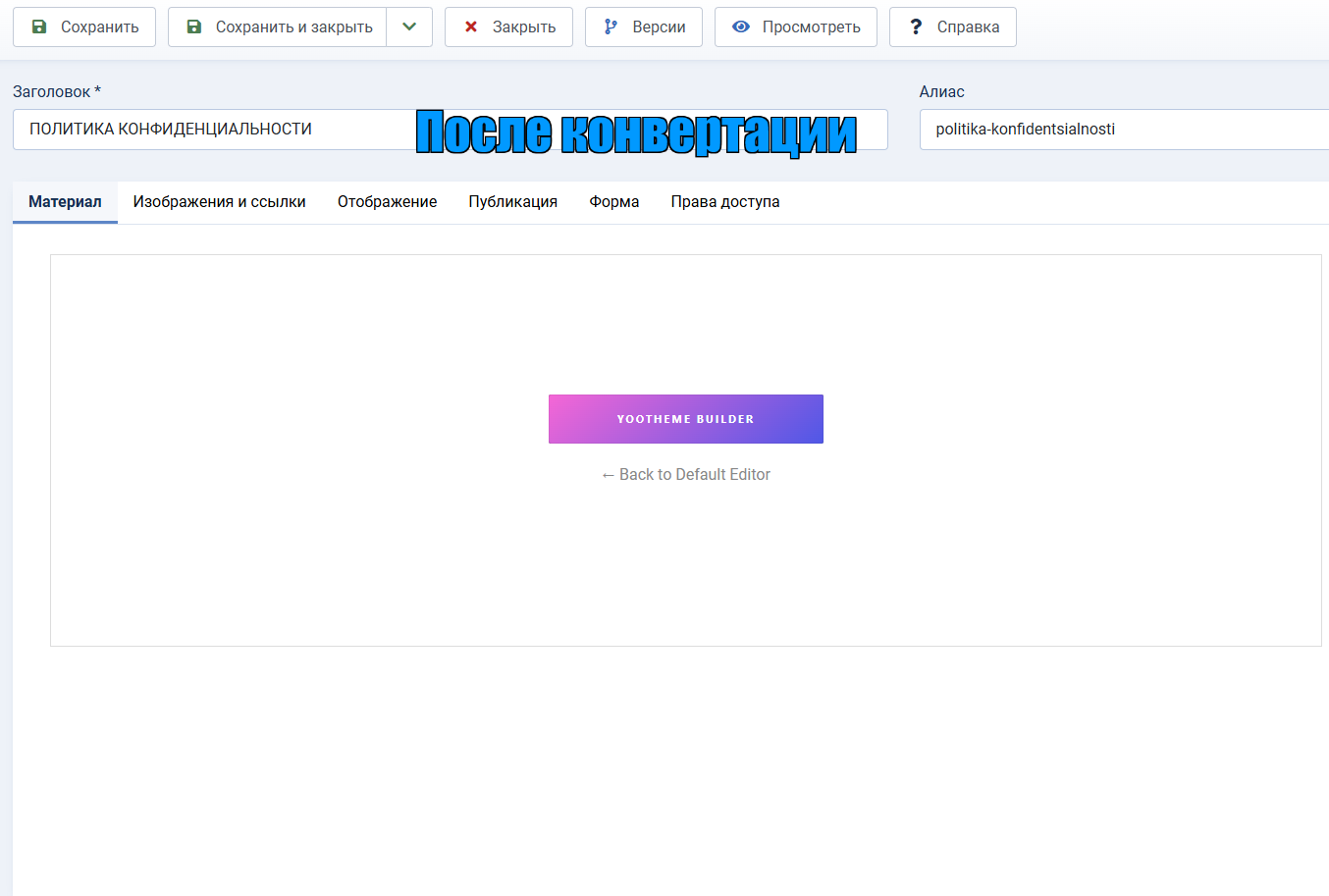Image resolution: width=1329 pixels, height=896 pixels.
Task: Open the Форма tab
Action: 614,202
